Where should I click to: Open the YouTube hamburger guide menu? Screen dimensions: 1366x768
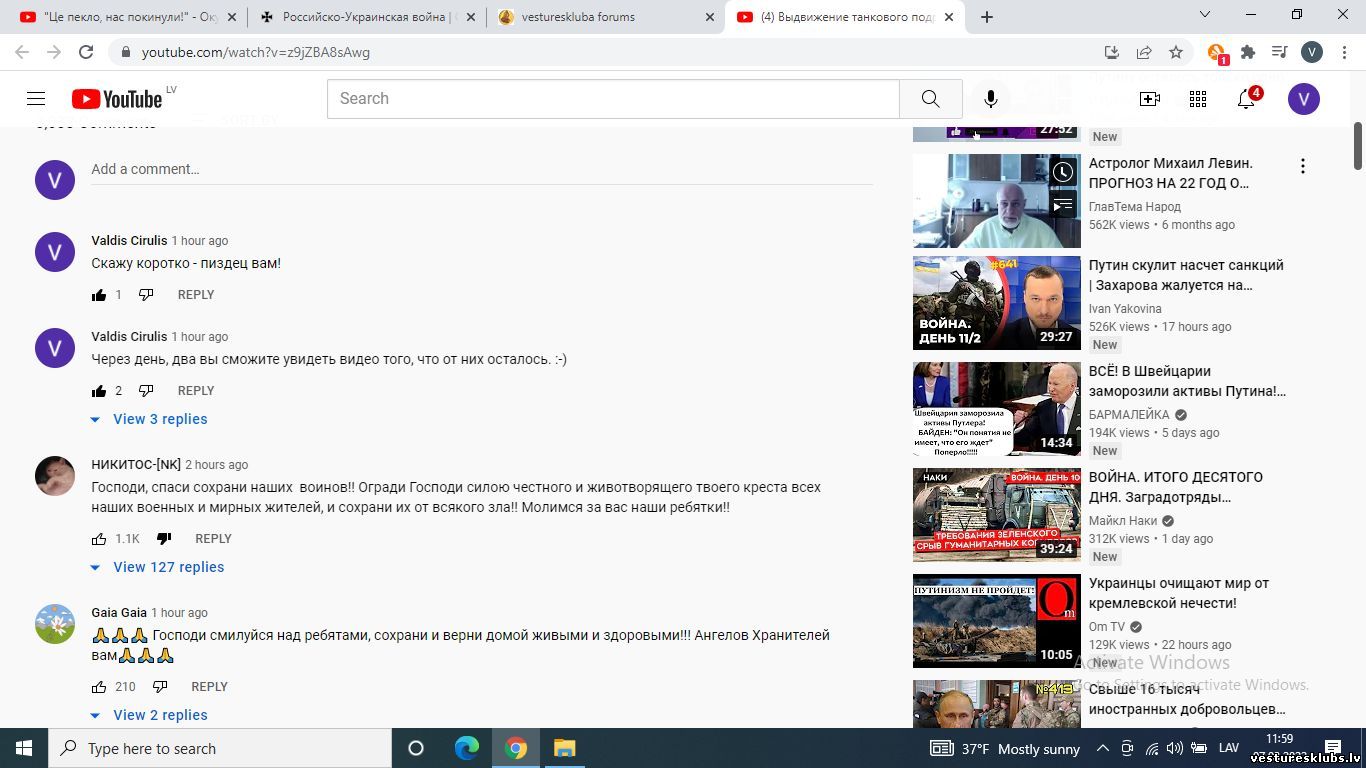click(x=36, y=98)
